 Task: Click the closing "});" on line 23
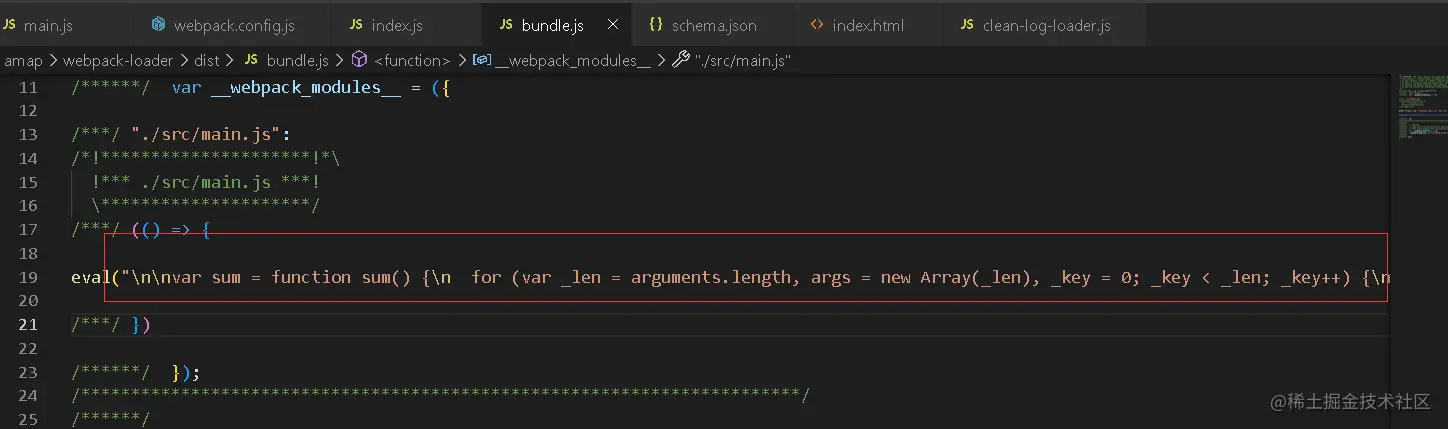click(186, 372)
